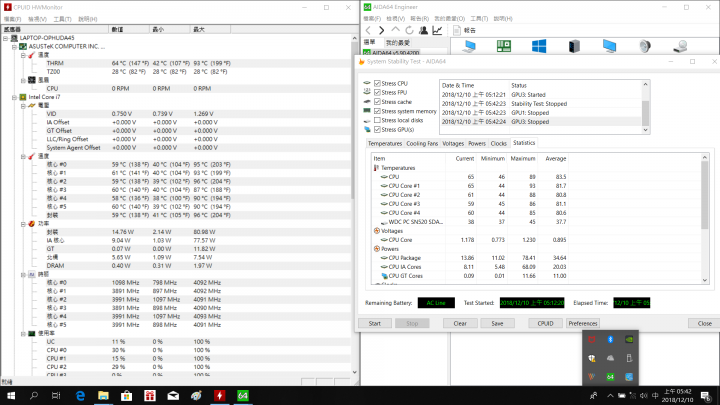The image size is (720, 405).
Task: Open Microsoft Edge from taskbar
Action: [80, 395]
